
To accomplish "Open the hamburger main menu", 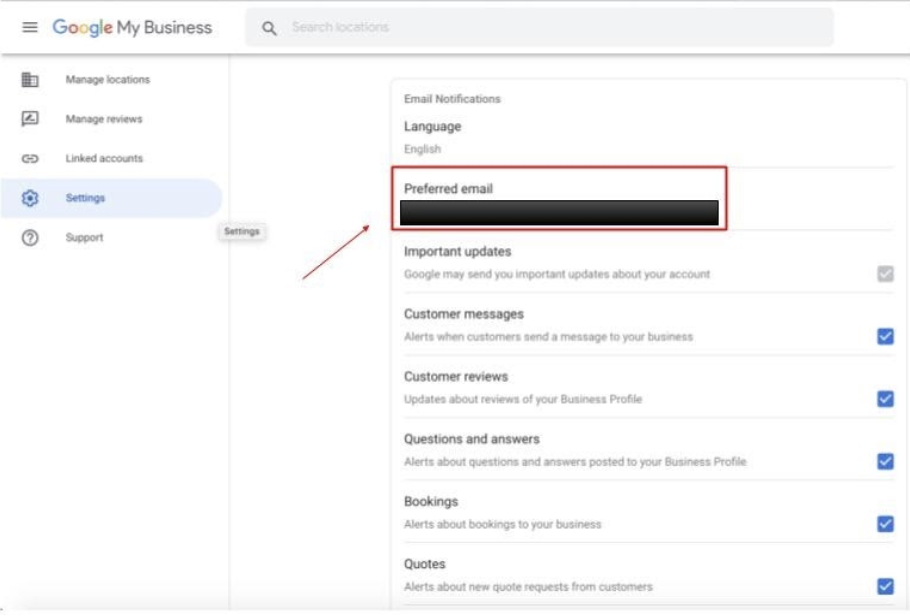I will [30, 27].
